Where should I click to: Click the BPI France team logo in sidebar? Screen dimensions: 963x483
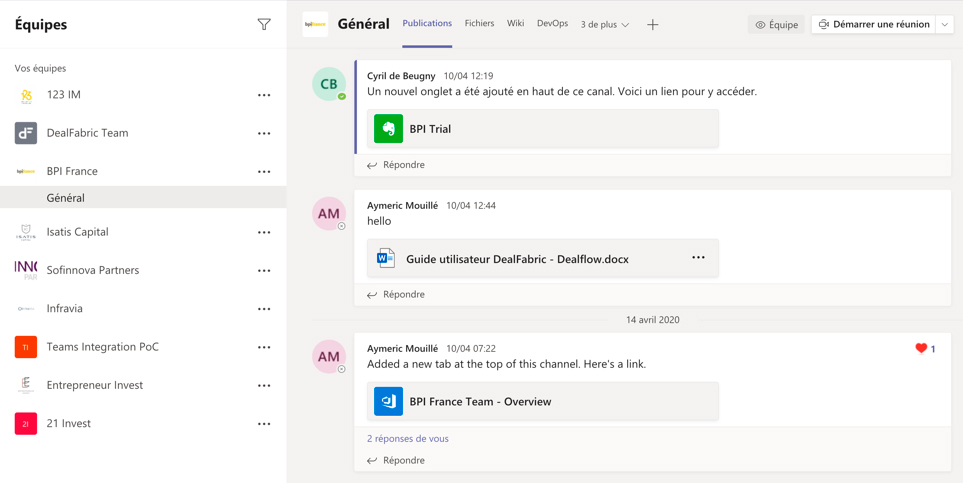click(x=26, y=171)
